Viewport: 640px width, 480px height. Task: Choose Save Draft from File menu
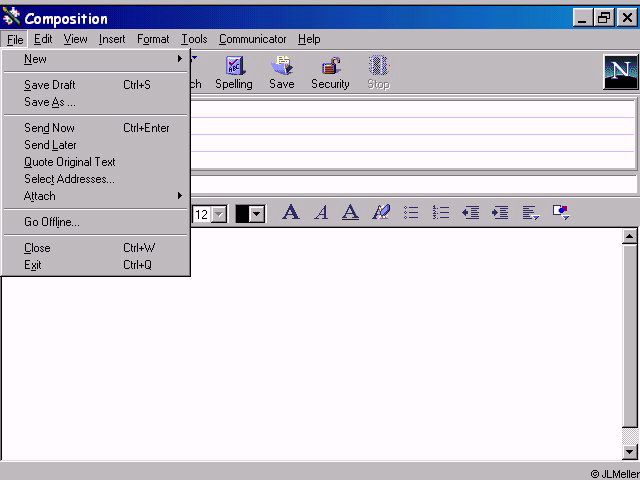[96, 85]
